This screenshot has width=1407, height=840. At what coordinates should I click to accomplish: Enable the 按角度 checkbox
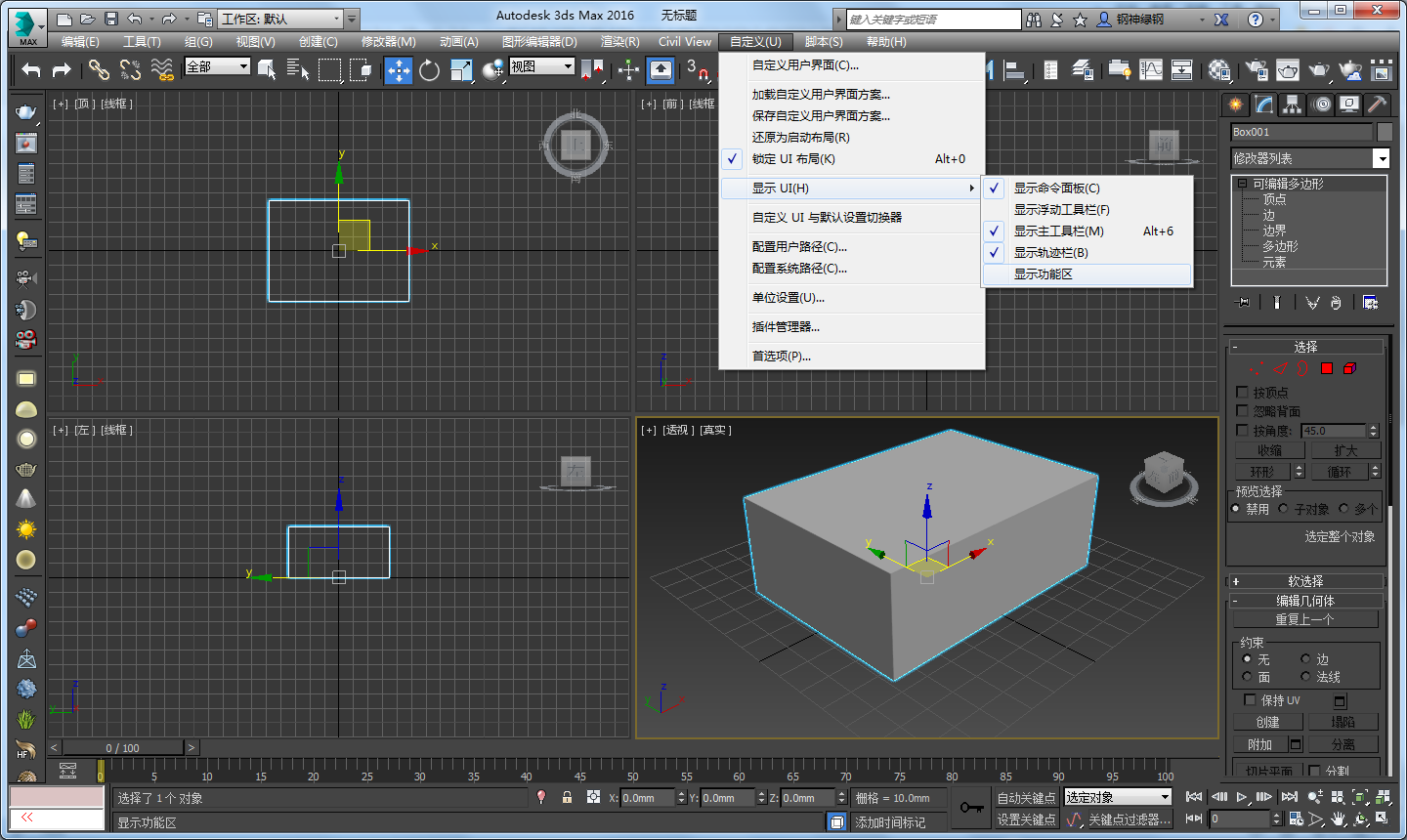point(1243,430)
